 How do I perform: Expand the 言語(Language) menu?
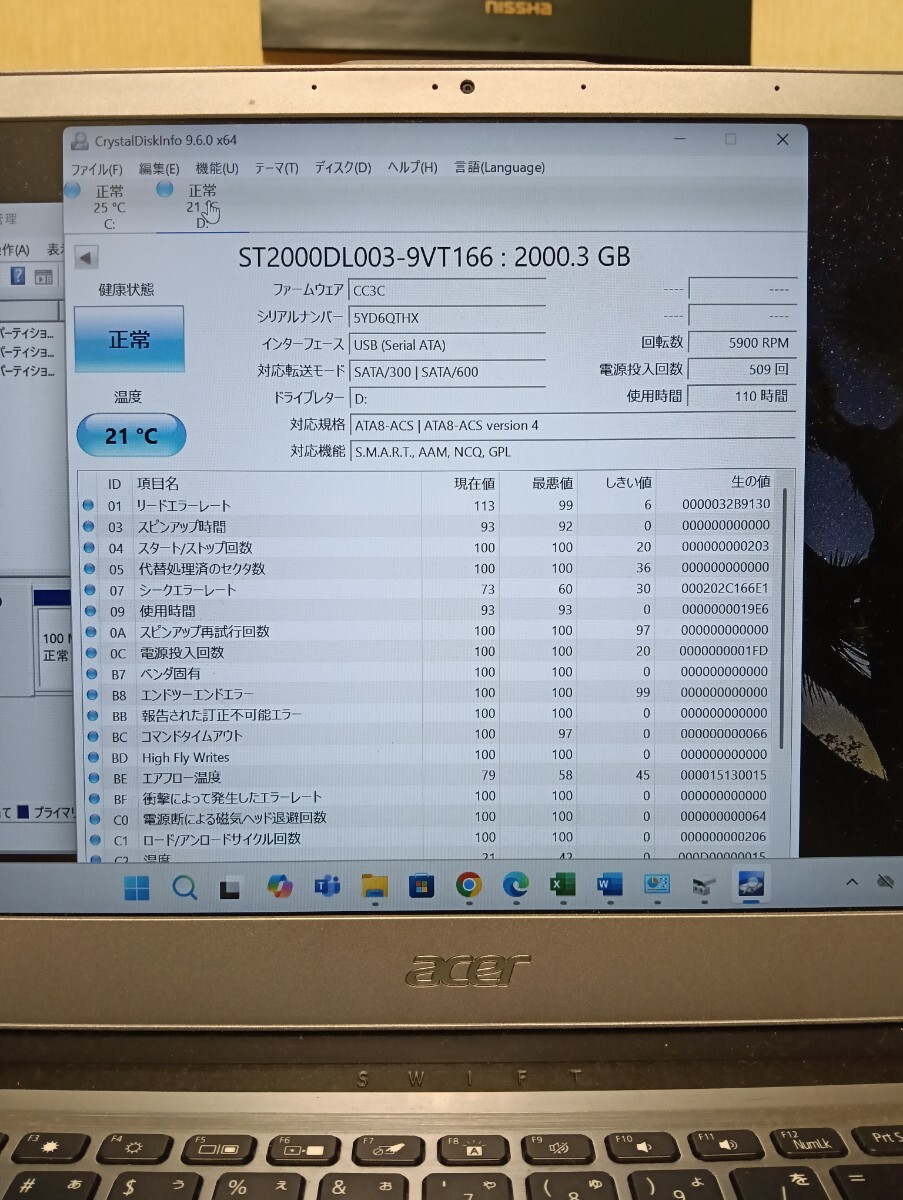499,167
